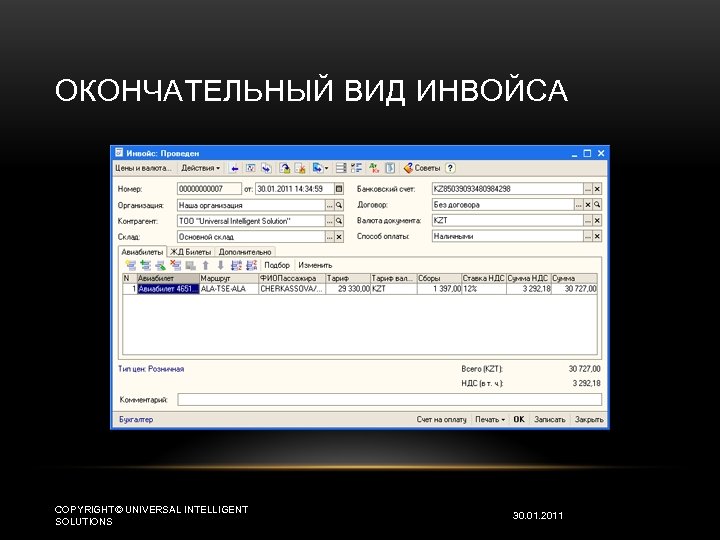Open the Печать dropdown

(490, 420)
